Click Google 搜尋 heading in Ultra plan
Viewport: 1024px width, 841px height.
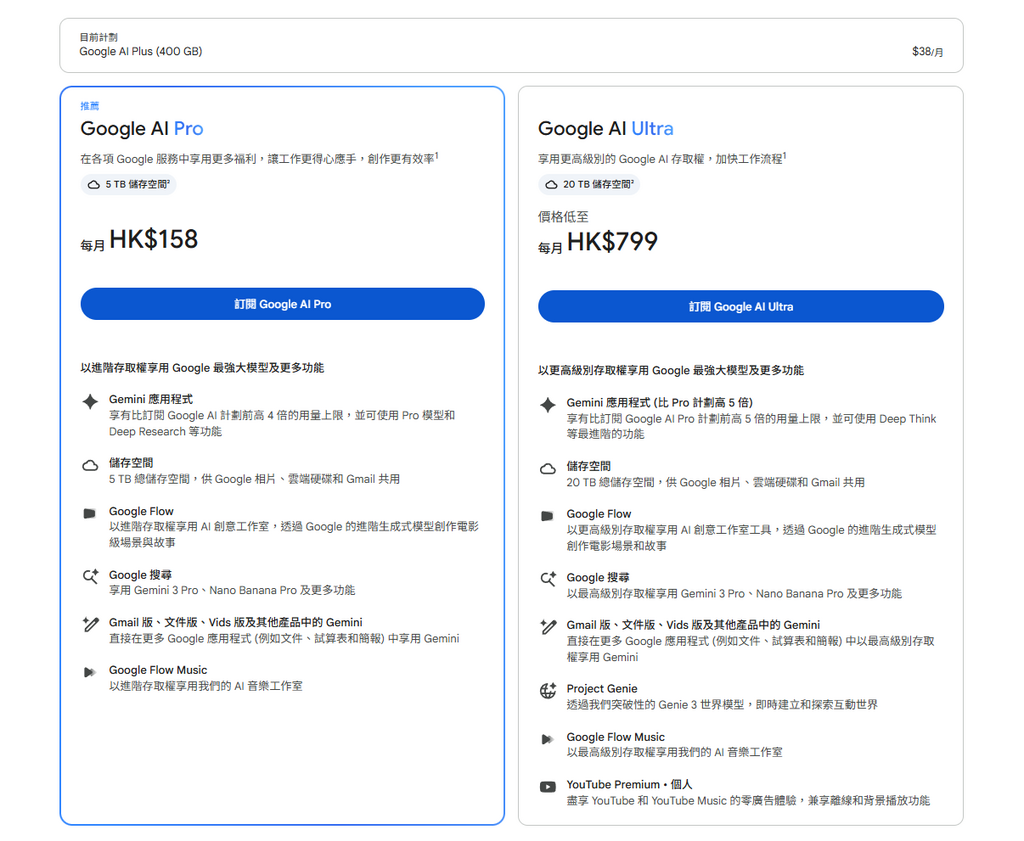(x=598, y=577)
